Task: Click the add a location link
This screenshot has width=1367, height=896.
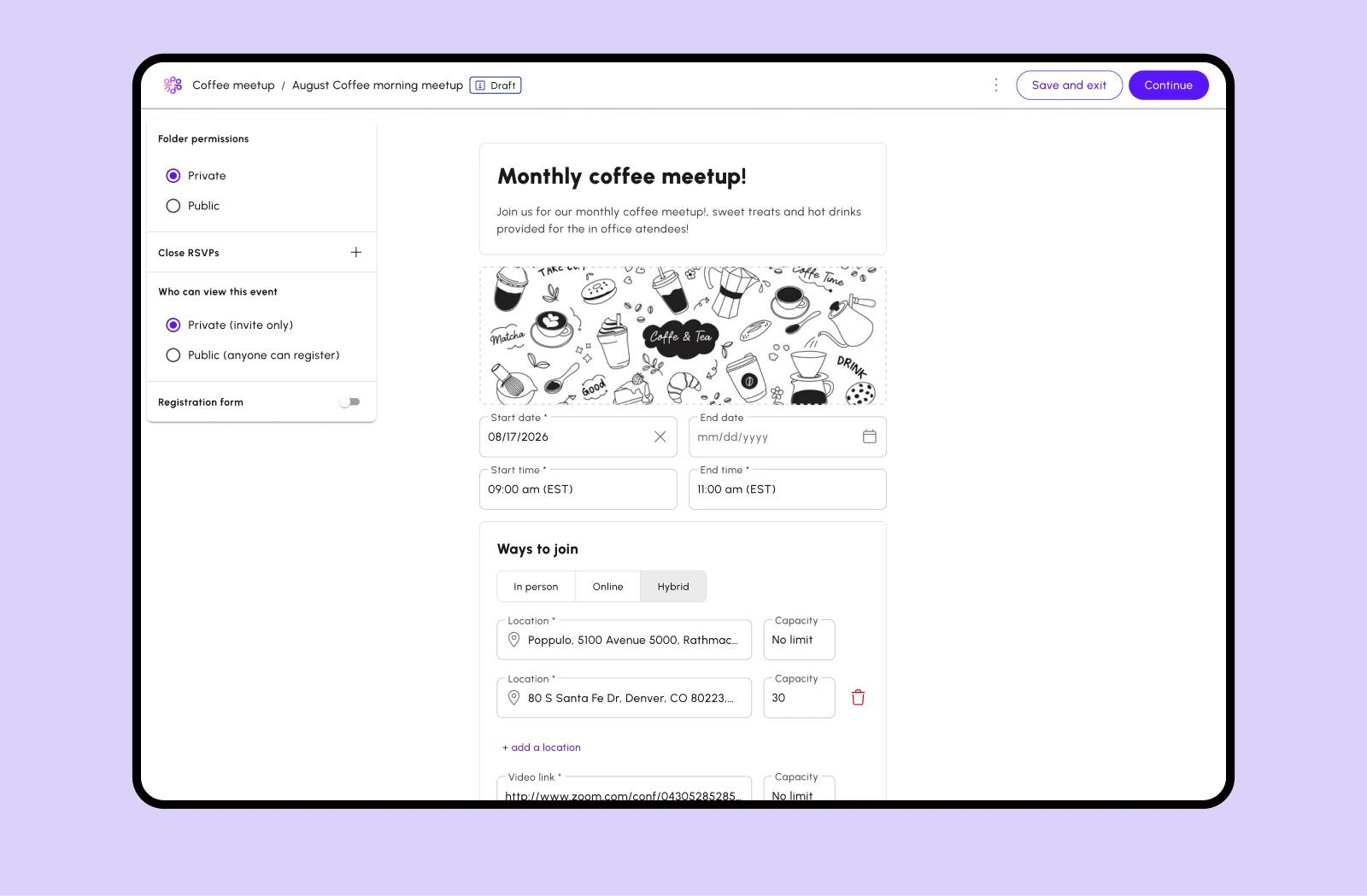Action: click(x=542, y=747)
